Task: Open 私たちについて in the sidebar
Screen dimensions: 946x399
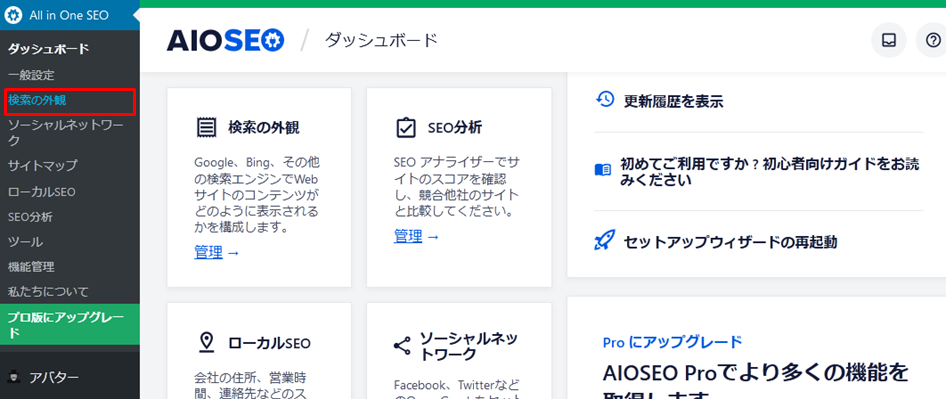Action: 48,292
